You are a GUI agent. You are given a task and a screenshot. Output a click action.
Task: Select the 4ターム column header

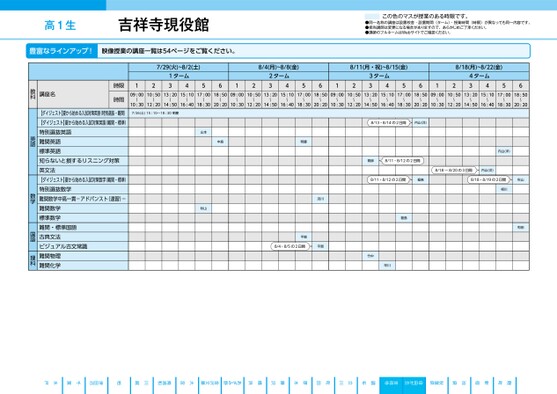click(x=479, y=76)
